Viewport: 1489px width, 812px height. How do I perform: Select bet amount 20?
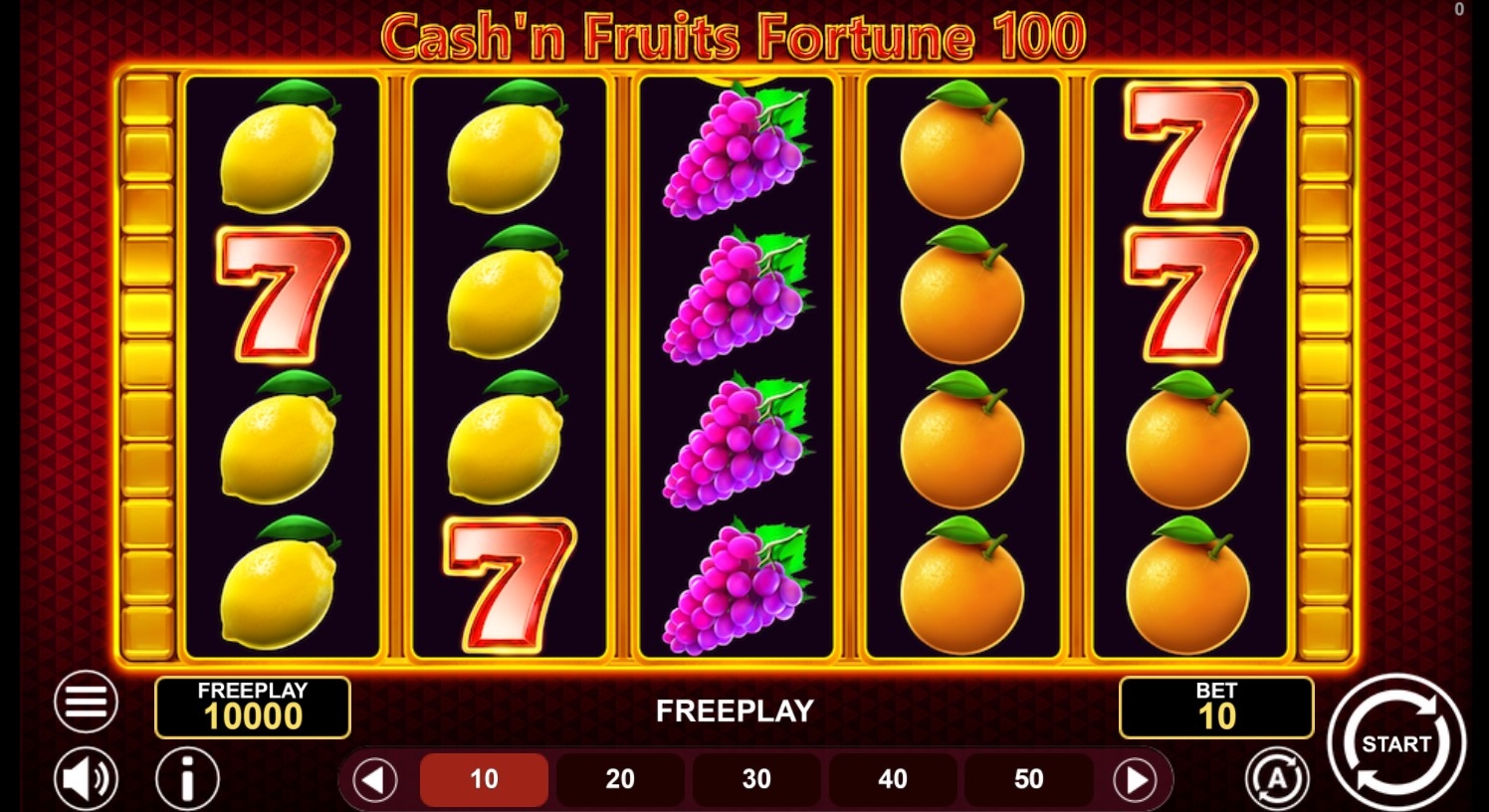coord(620,779)
